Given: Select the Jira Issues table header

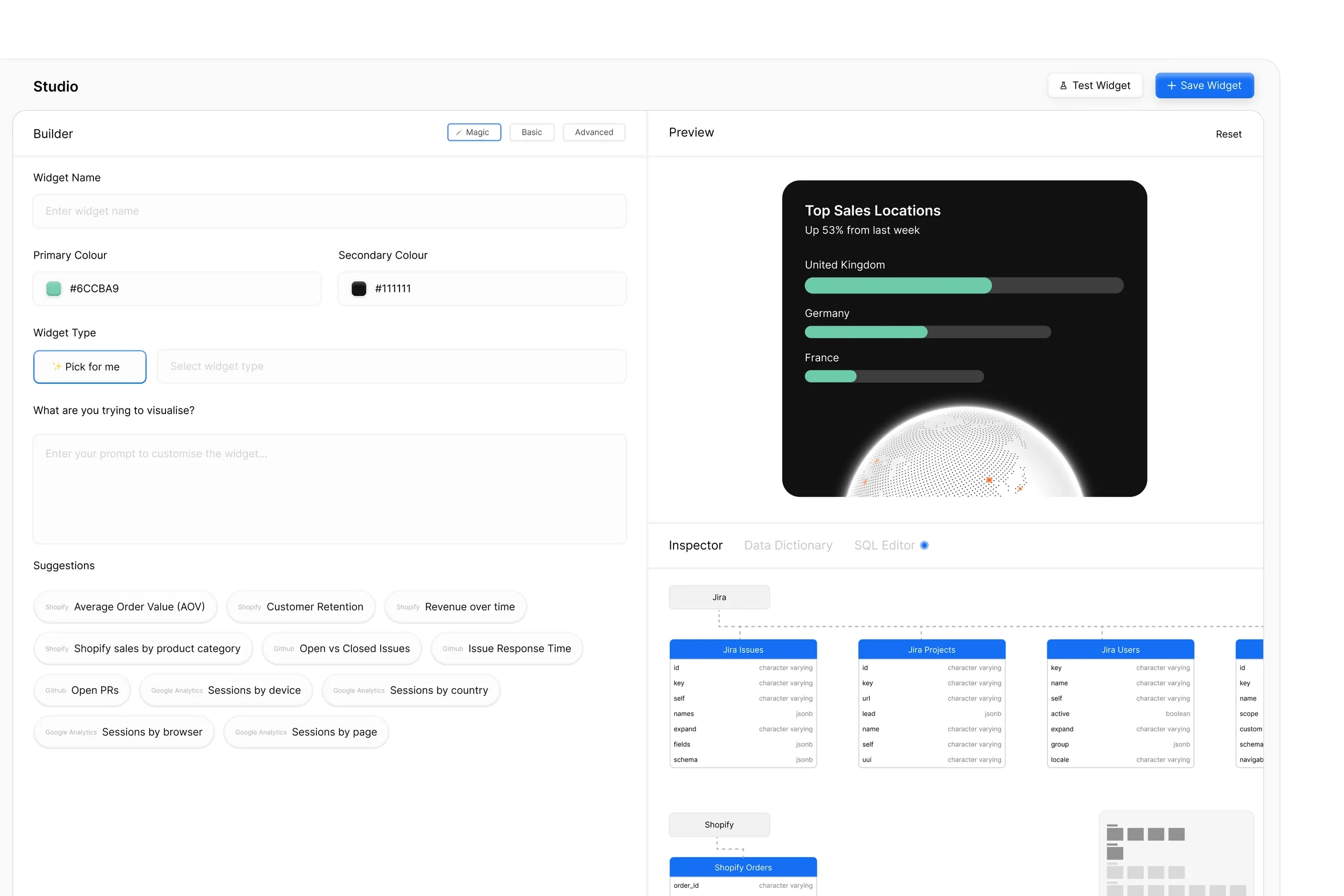Looking at the screenshot, I should (743, 650).
